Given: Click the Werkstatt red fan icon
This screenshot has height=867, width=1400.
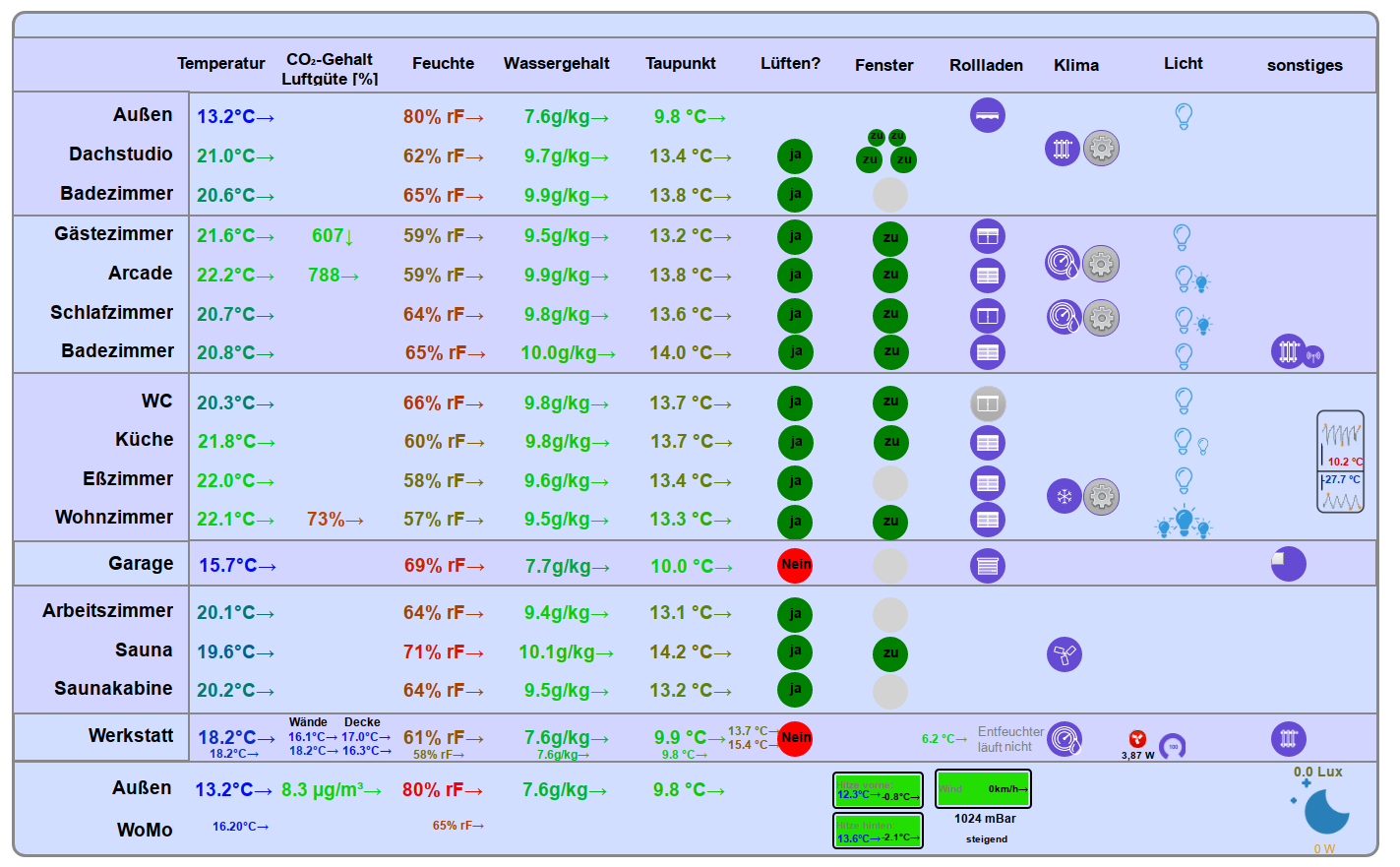Looking at the screenshot, I should (1137, 738).
